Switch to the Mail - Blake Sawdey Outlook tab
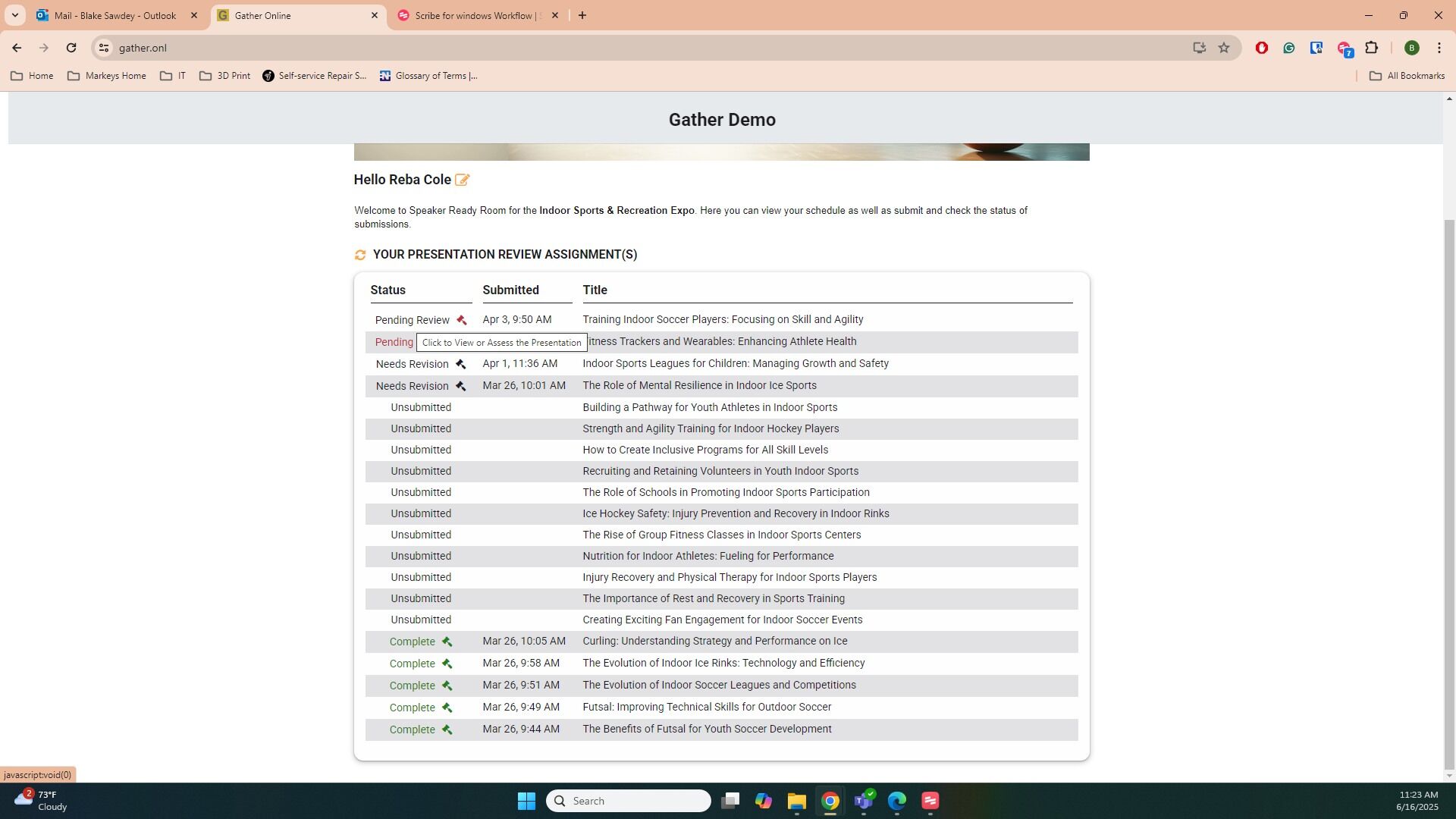1456x819 pixels. pyautogui.click(x=115, y=15)
